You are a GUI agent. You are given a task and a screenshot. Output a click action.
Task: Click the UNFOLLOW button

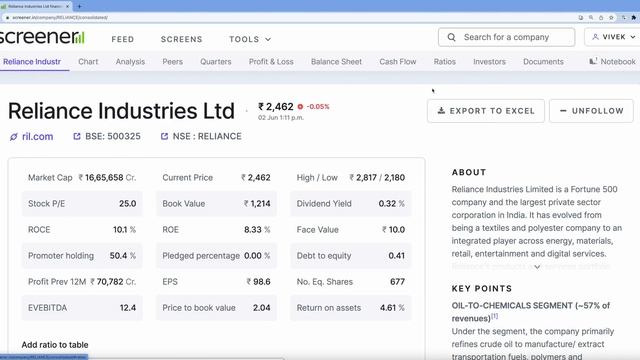pyautogui.click(x=591, y=111)
